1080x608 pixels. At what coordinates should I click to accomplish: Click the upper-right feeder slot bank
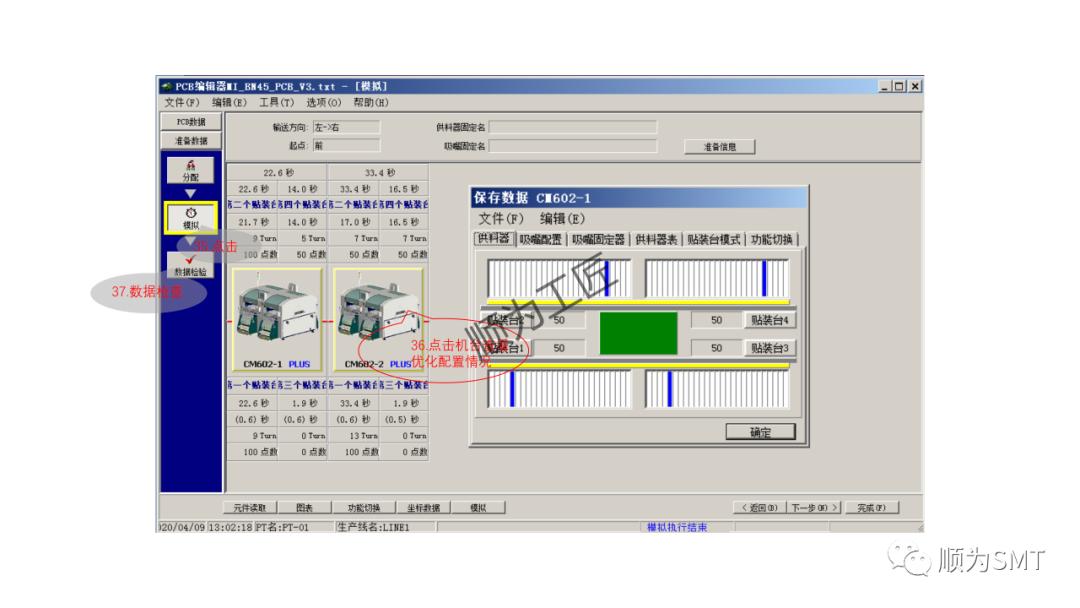717,278
